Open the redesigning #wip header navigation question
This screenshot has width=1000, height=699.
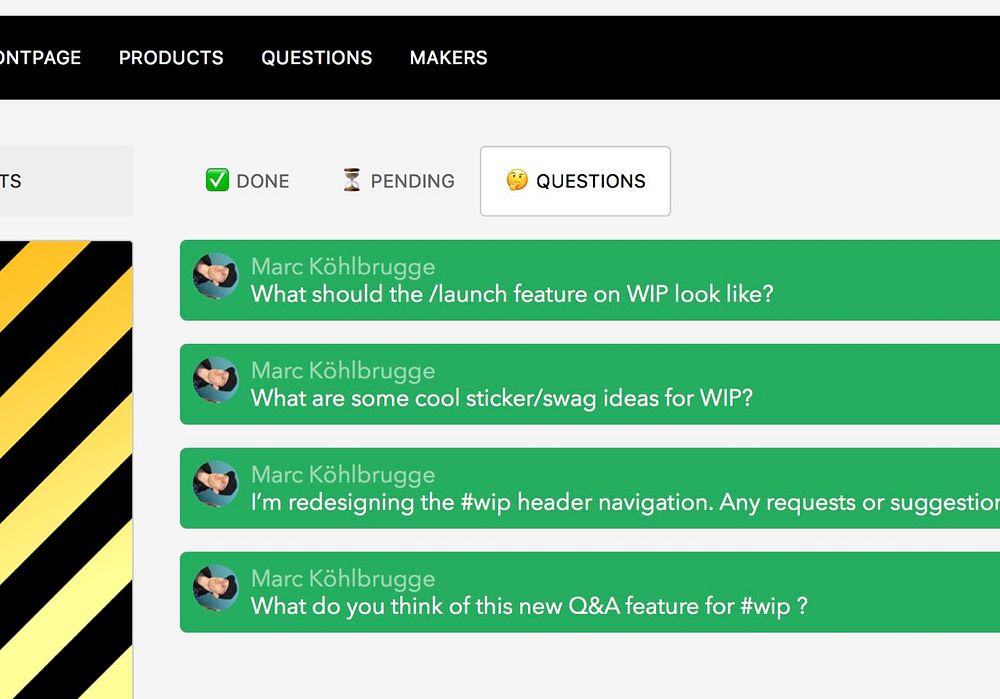(620, 502)
